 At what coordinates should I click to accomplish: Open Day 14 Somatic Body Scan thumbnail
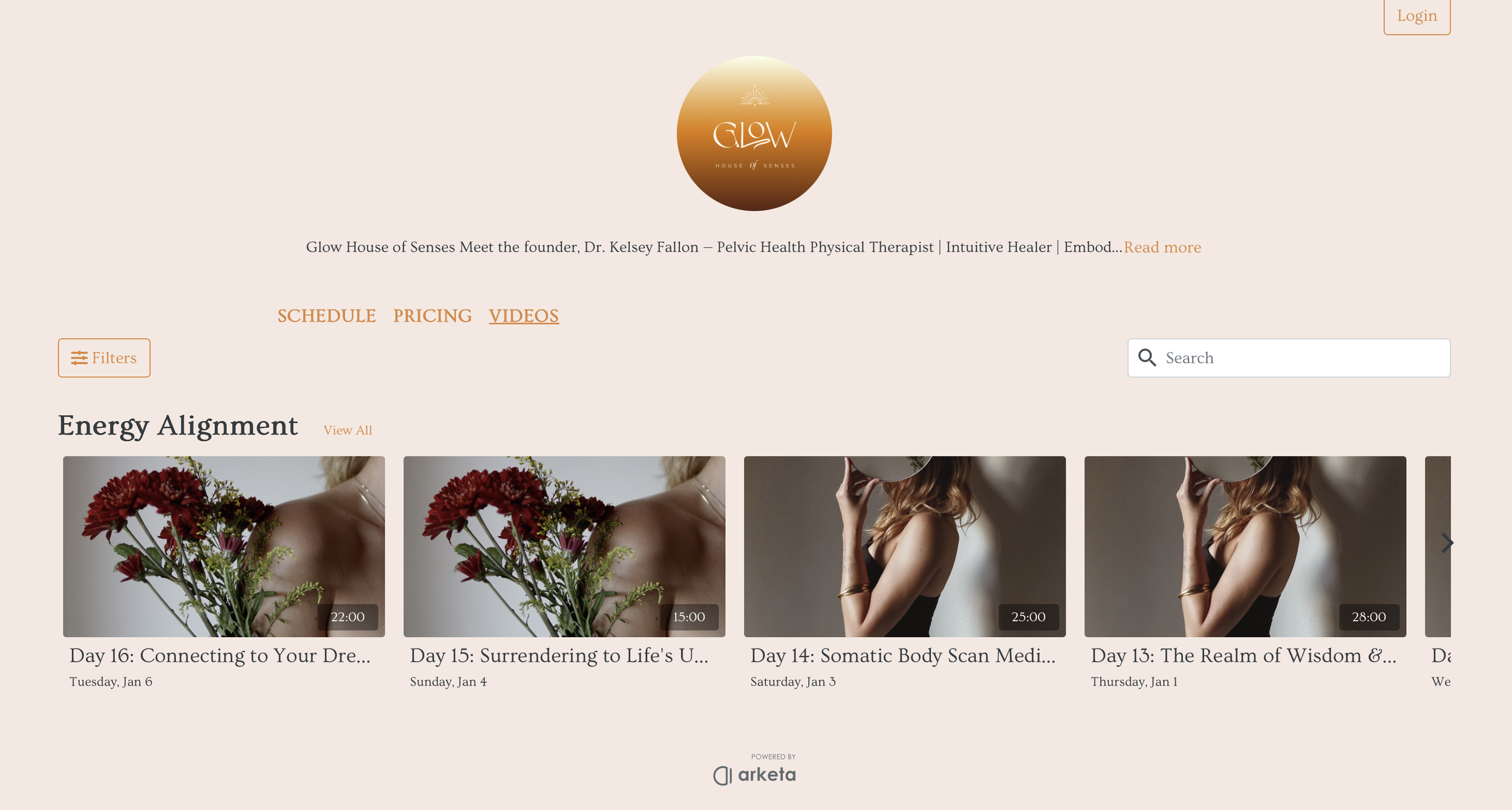[905, 546]
